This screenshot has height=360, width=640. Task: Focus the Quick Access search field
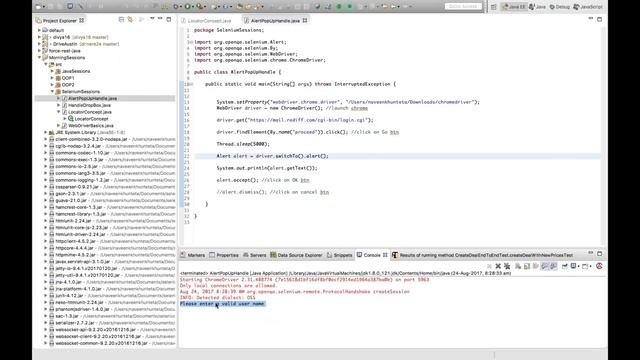click(463, 7)
